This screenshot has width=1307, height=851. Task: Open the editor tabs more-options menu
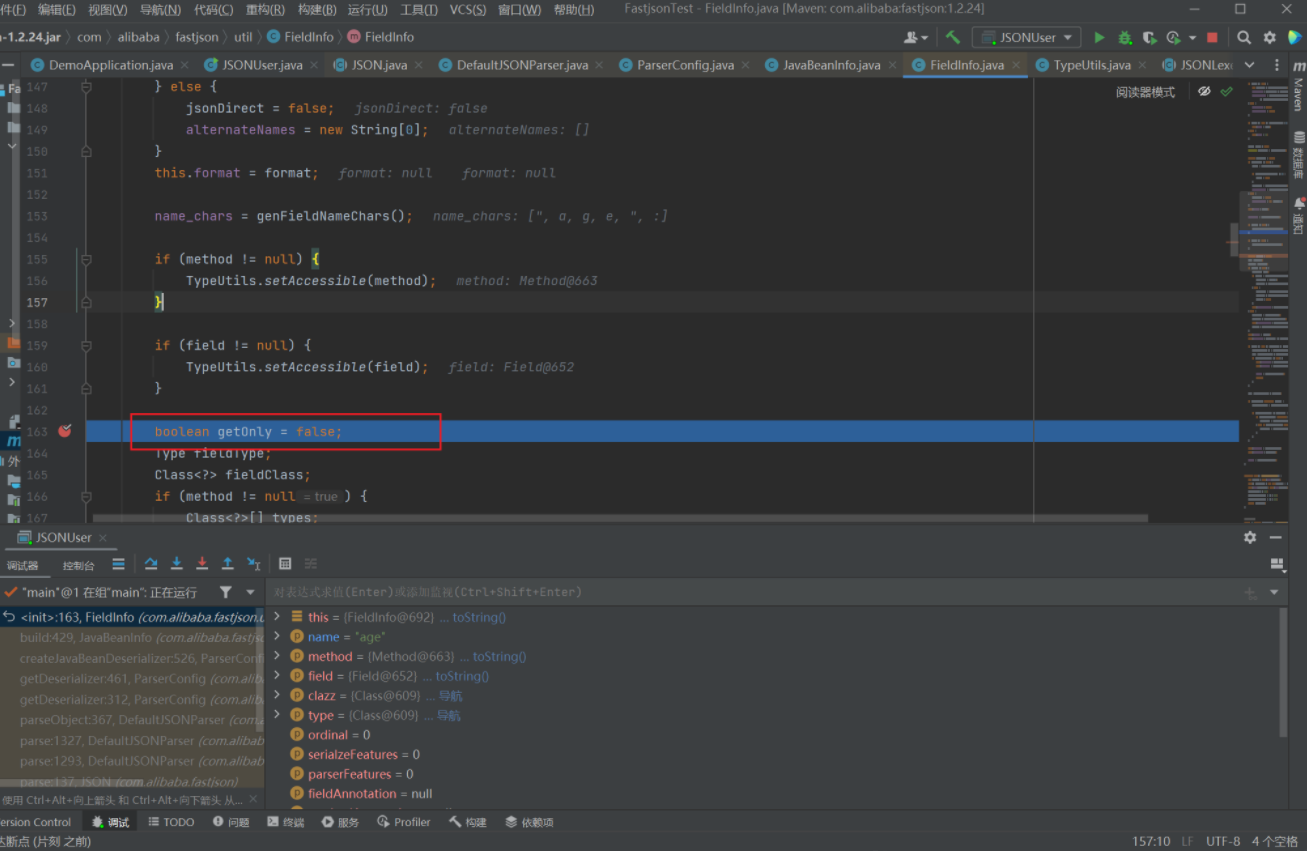(x=1277, y=65)
